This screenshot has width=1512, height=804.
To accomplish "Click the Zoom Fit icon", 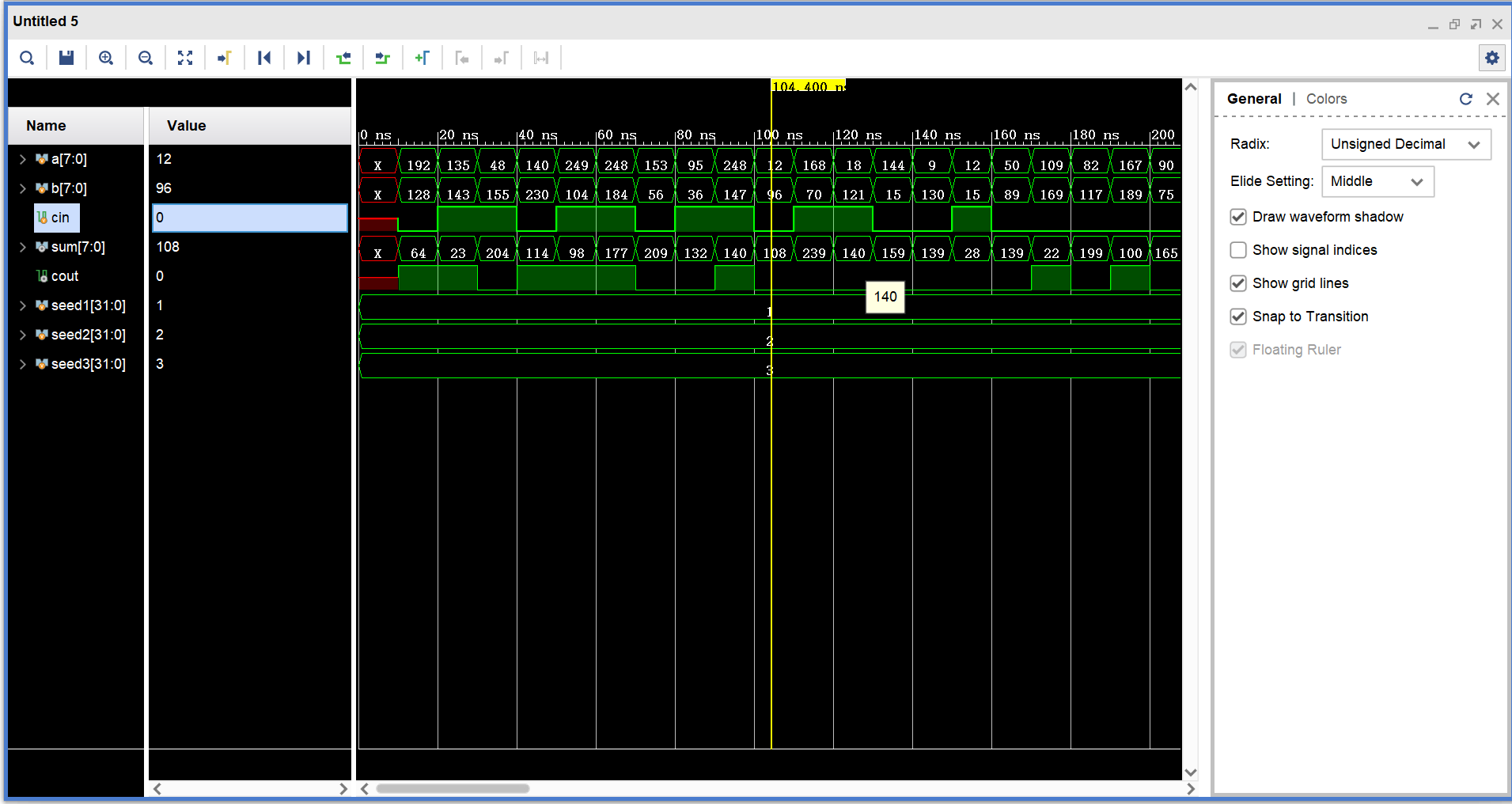I will pos(184,57).
